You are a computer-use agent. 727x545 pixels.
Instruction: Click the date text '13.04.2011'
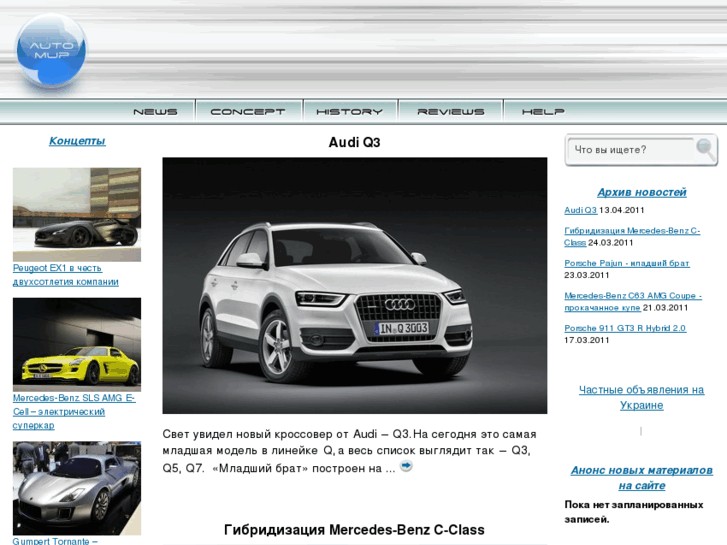tap(622, 210)
